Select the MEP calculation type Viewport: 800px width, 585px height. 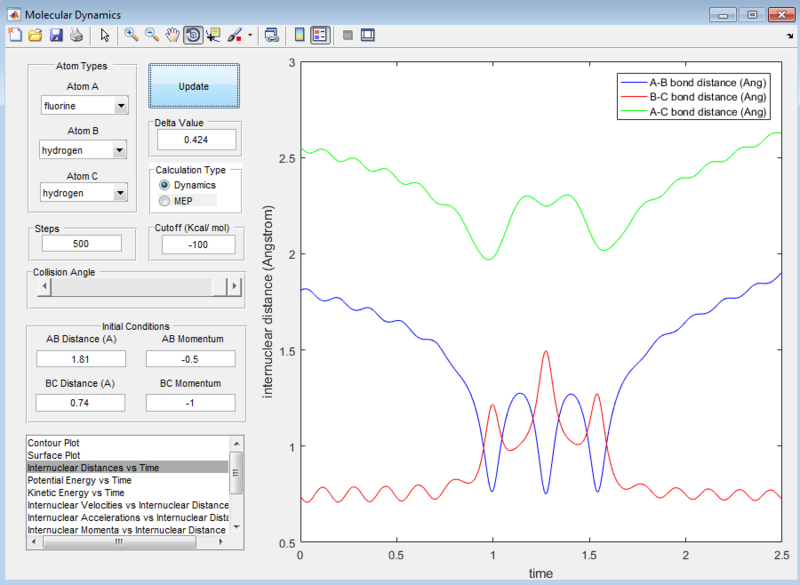click(x=165, y=201)
